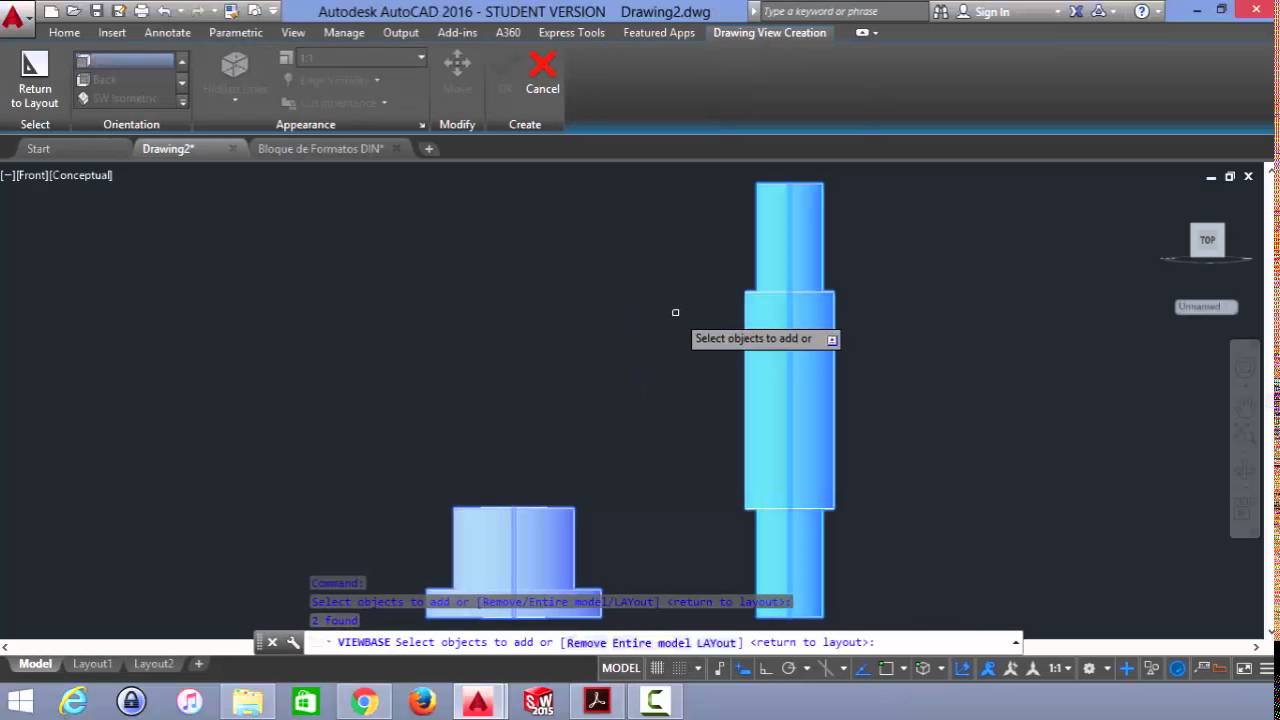1280x720 pixels.
Task: Toggle MODEL space button in status bar
Action: click(620, 668)
